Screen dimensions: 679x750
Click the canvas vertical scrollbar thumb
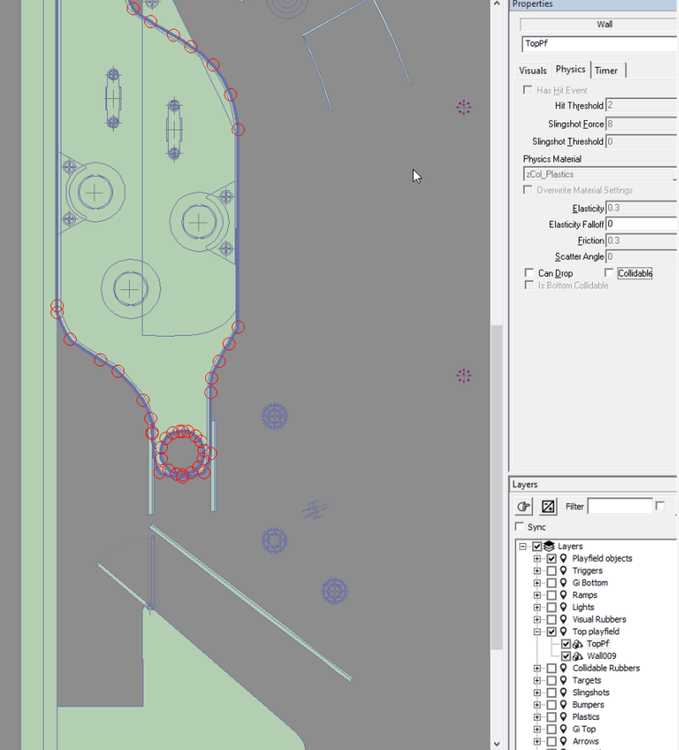[497, 487]
